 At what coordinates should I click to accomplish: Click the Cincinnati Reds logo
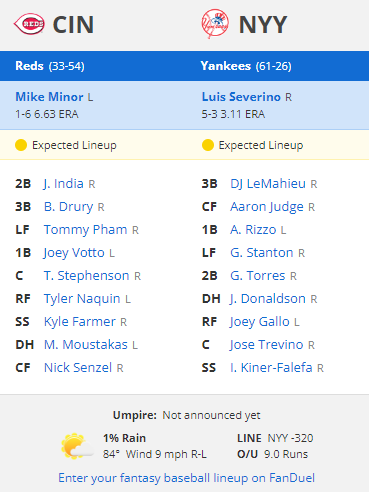click(x=29, y=24)
